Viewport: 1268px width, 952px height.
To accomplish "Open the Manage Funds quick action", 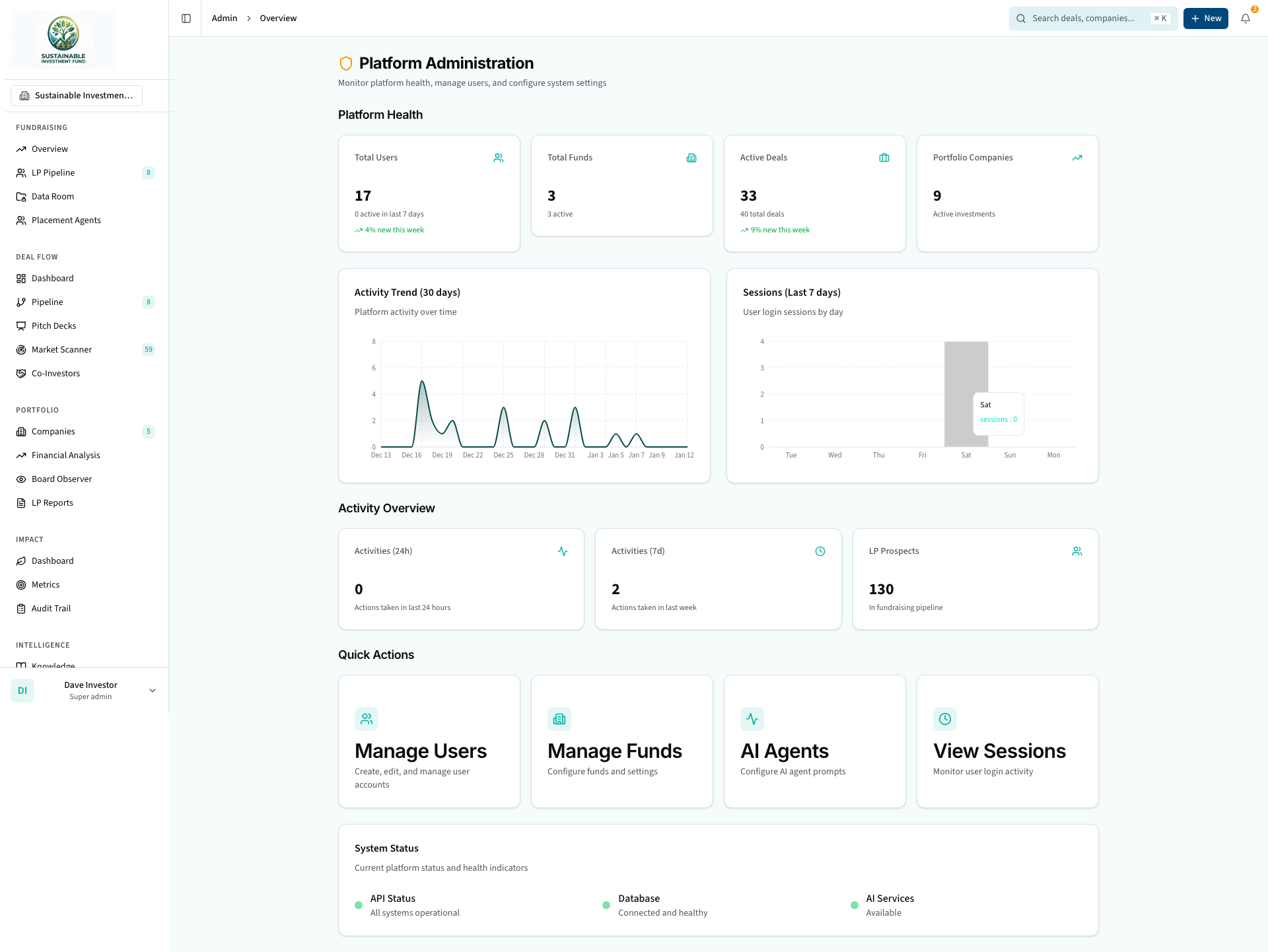I will coord(621,741).
